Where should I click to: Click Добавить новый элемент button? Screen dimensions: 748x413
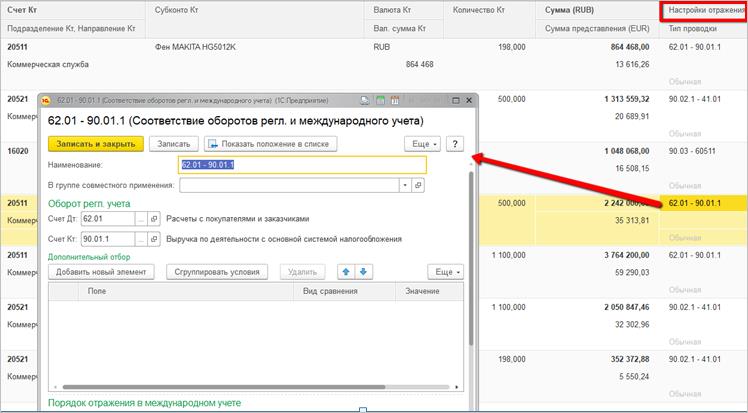coord(101,272)
